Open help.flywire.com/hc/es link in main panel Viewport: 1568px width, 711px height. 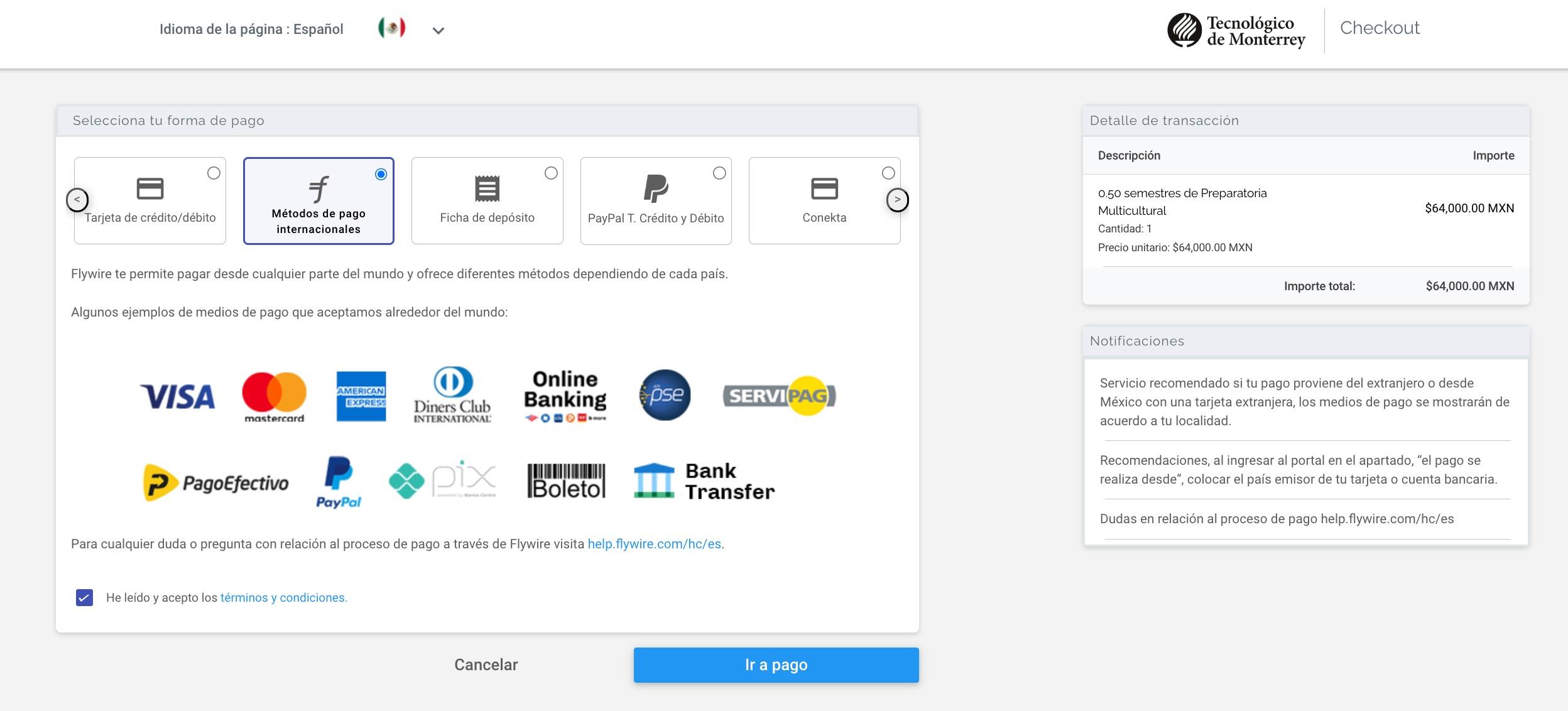(x=654, y=544)
